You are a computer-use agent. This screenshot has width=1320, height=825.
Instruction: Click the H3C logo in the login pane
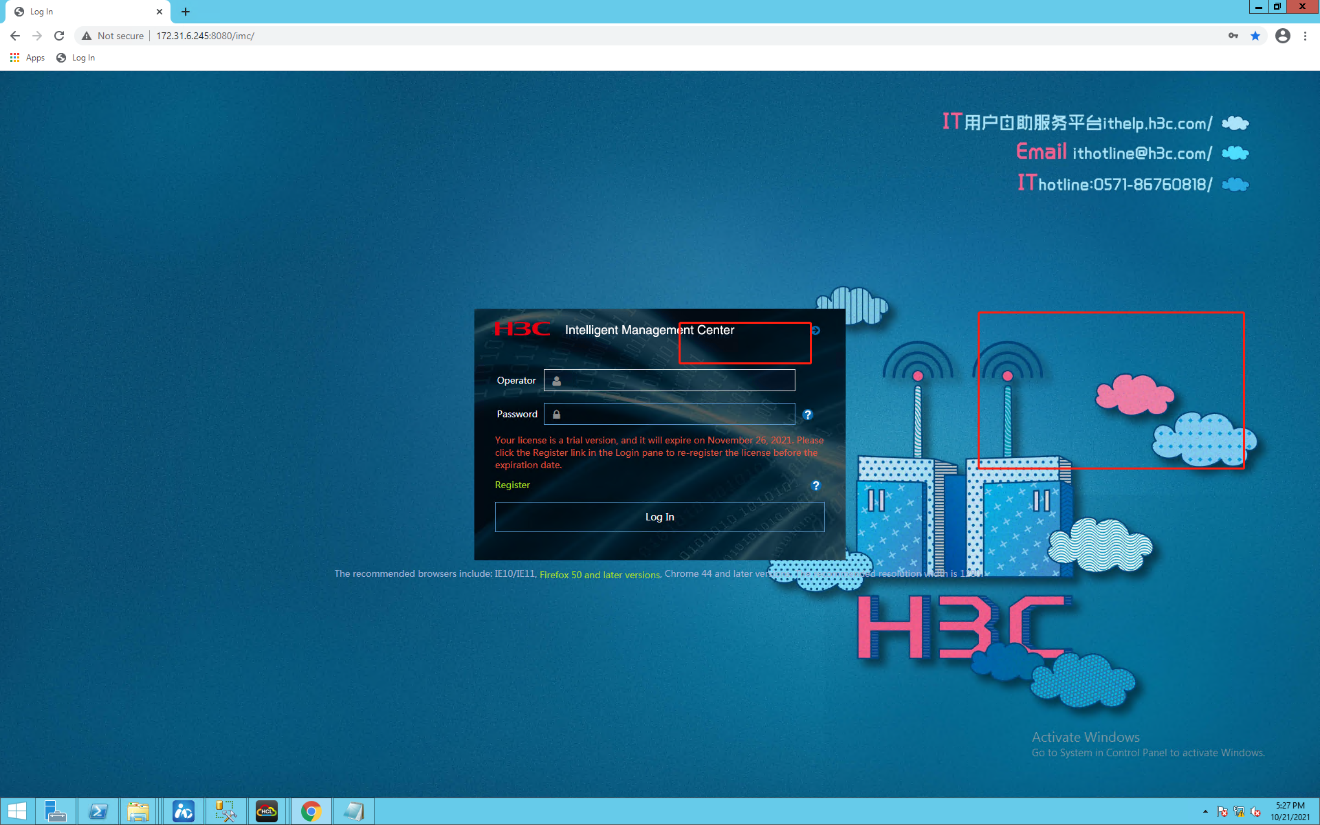click(x=522, y=329)
